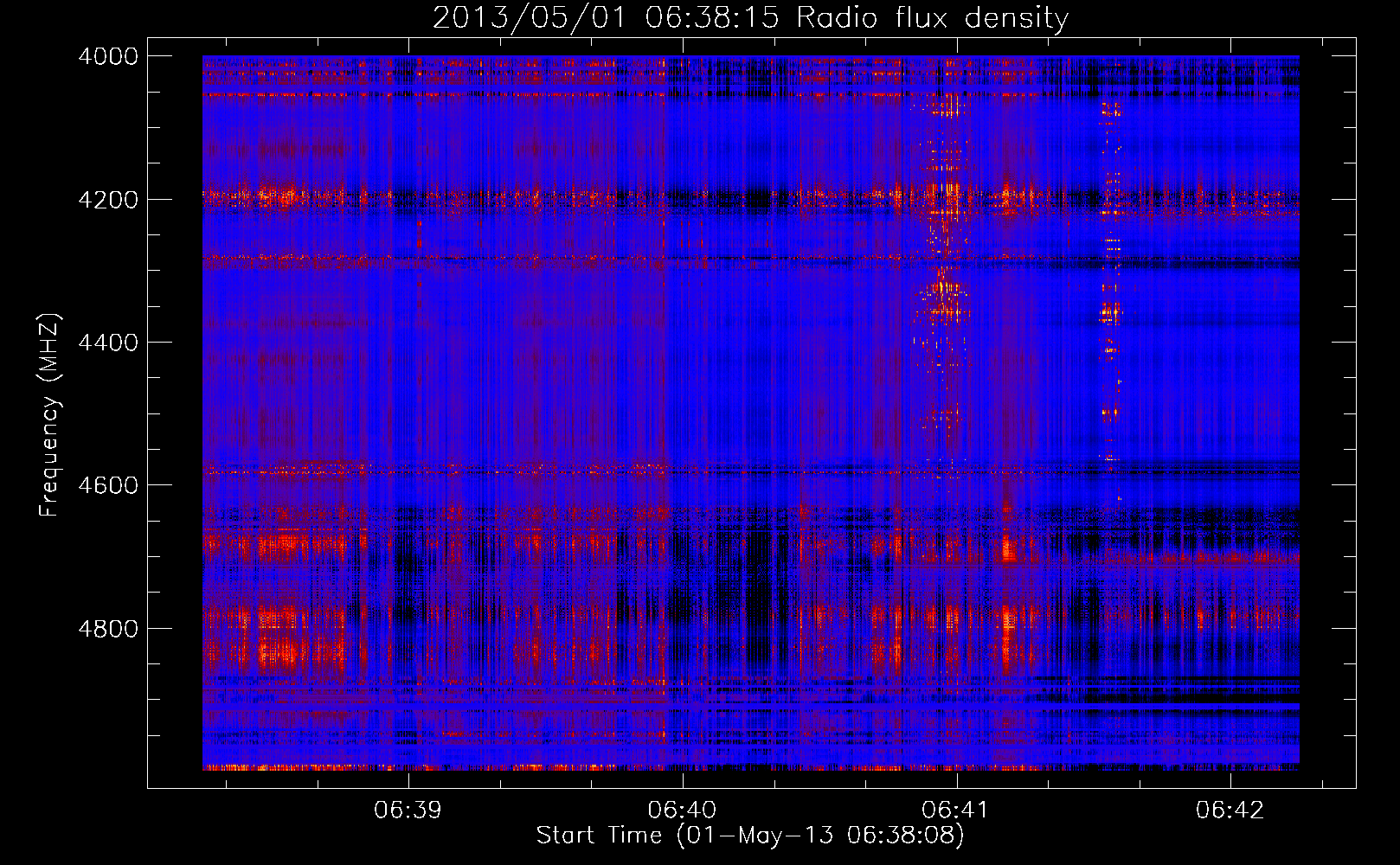Click the 4400 frequency tick label
Viewport: 1400px width, 865px height.
(x=108, y=343)
